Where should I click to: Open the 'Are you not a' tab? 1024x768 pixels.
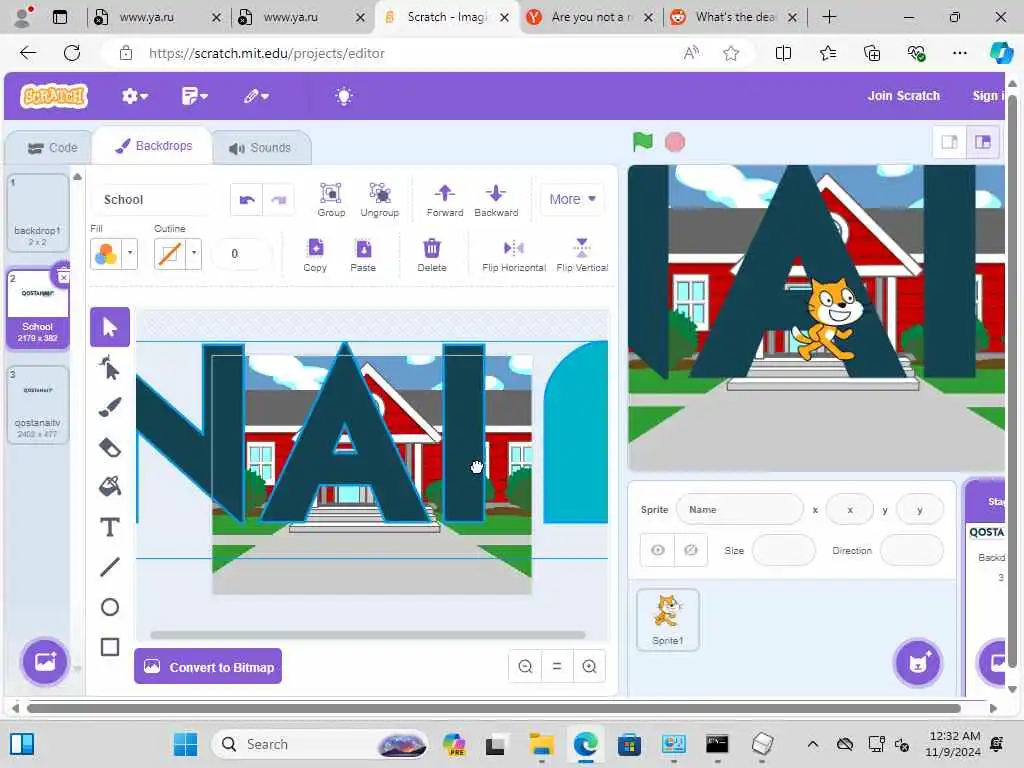coord(590,18)
